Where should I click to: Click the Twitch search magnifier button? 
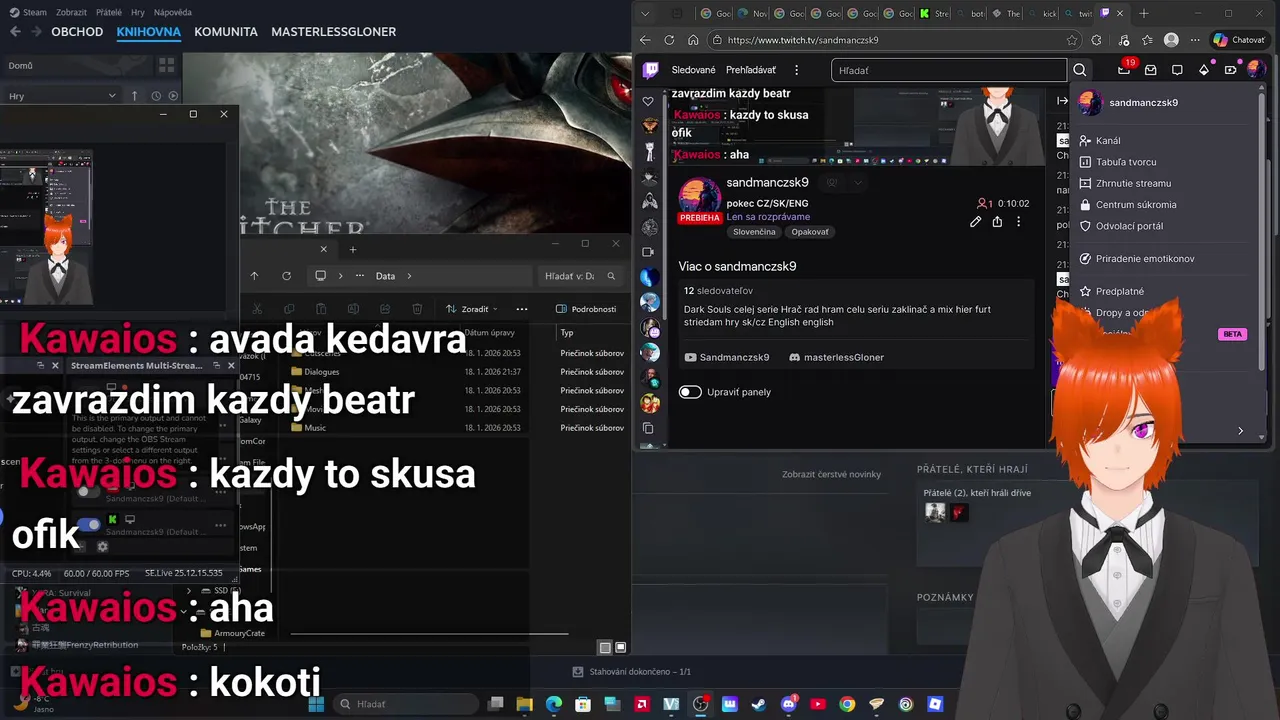1079,70
